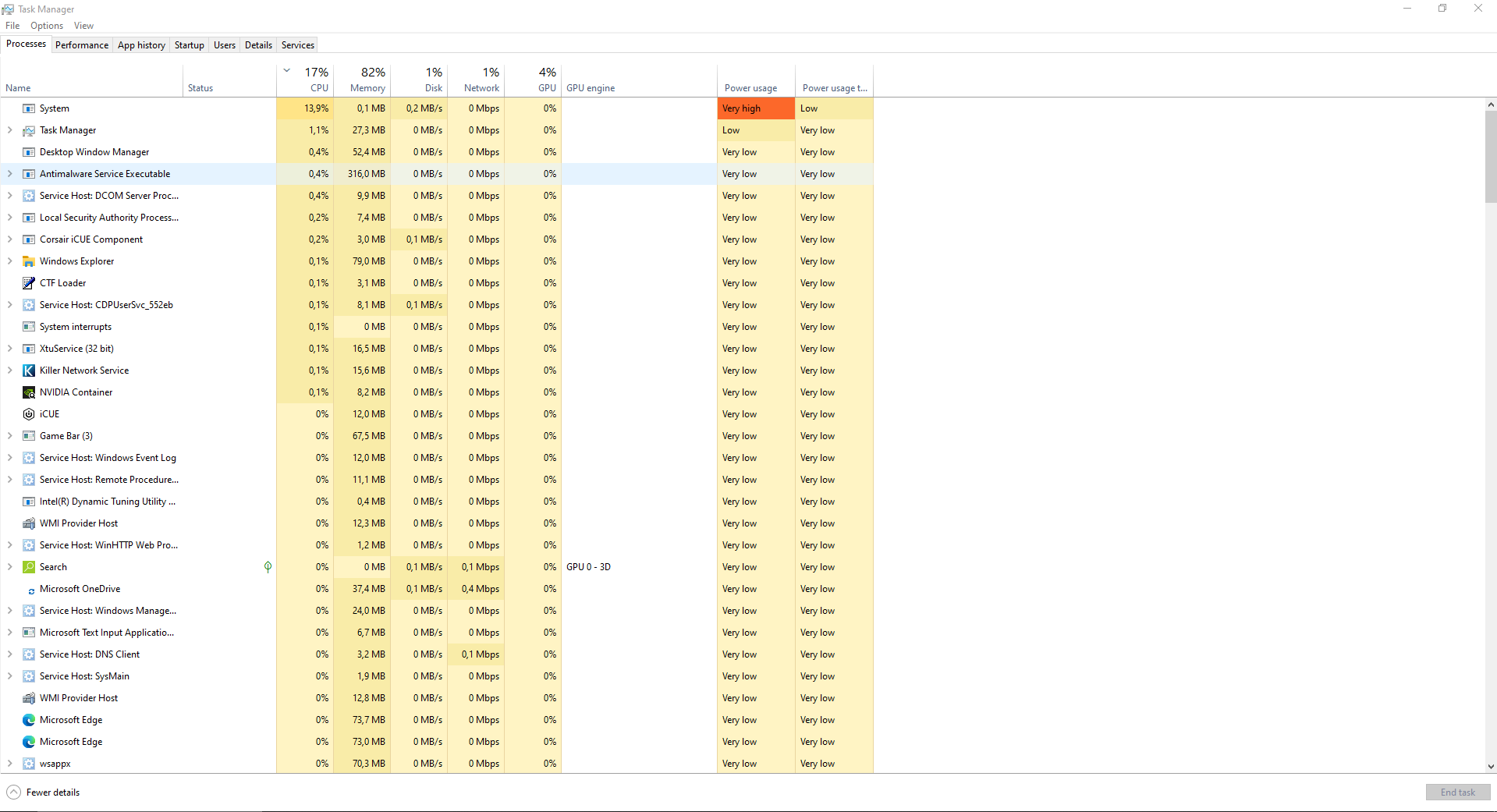The image size is (1497, 812).
Task: Sort processes by GPU column
Action: point(533,80)
